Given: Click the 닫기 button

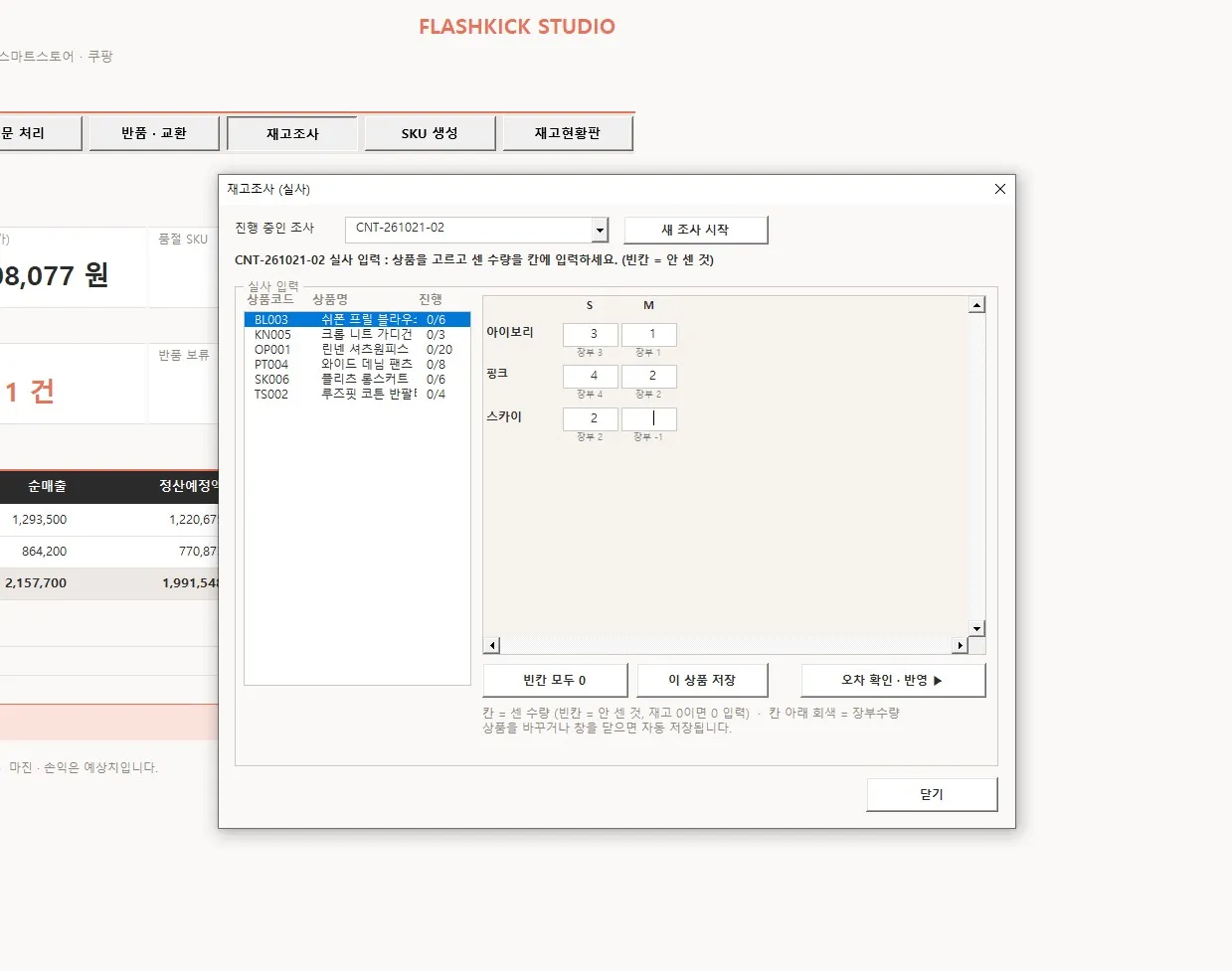Looking at the screenshot, I should tap(932, 794).
